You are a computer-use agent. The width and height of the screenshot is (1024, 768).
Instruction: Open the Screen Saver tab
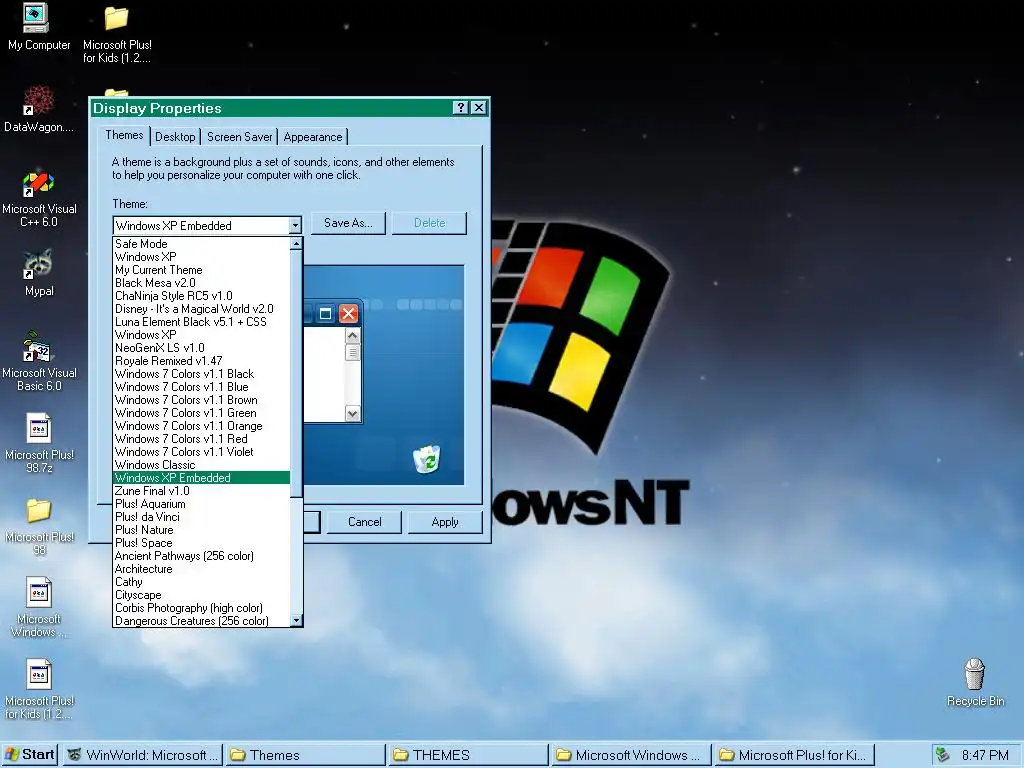point(240,136)
